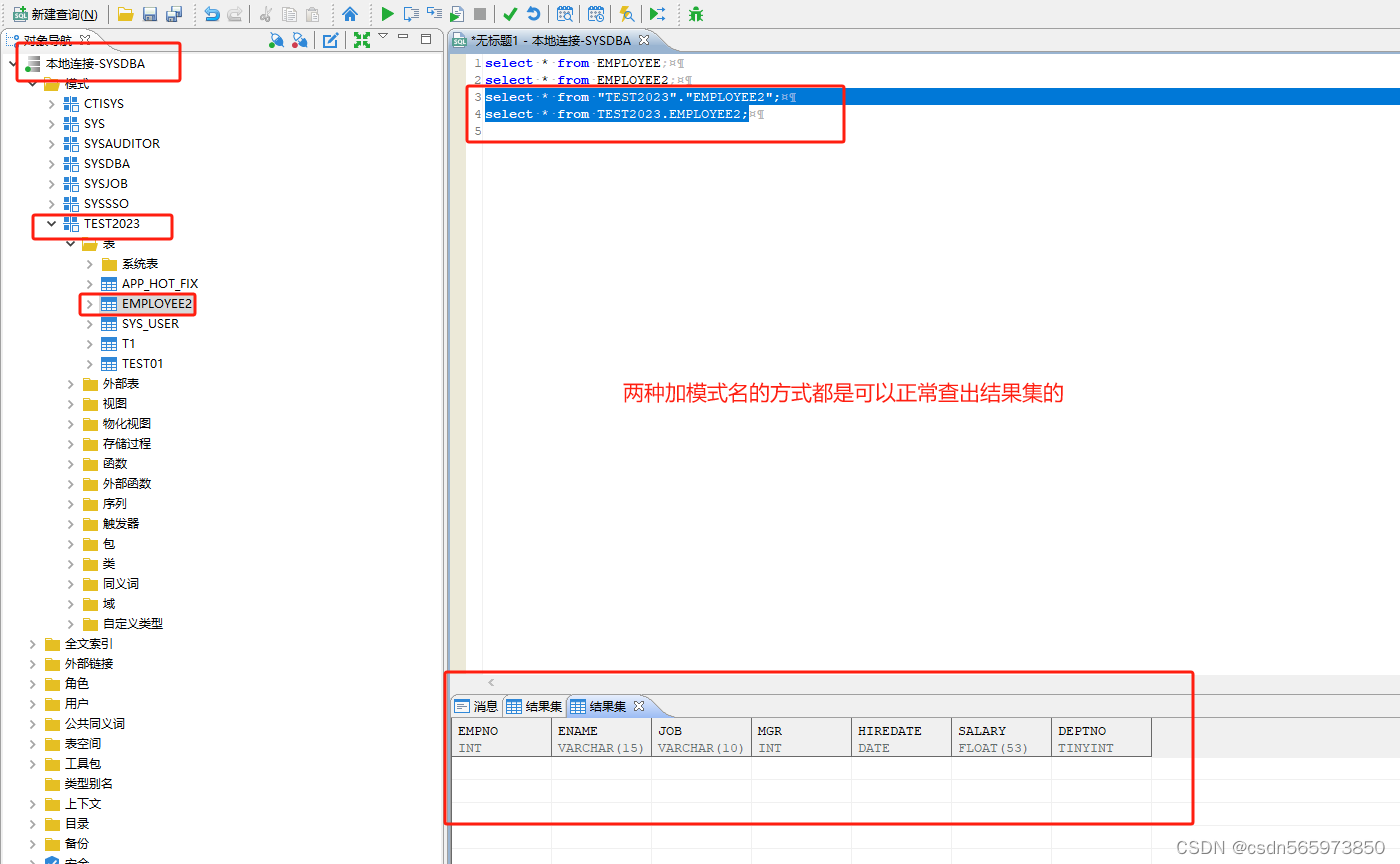Expand the 存储过程 folder

click(71, 444)
